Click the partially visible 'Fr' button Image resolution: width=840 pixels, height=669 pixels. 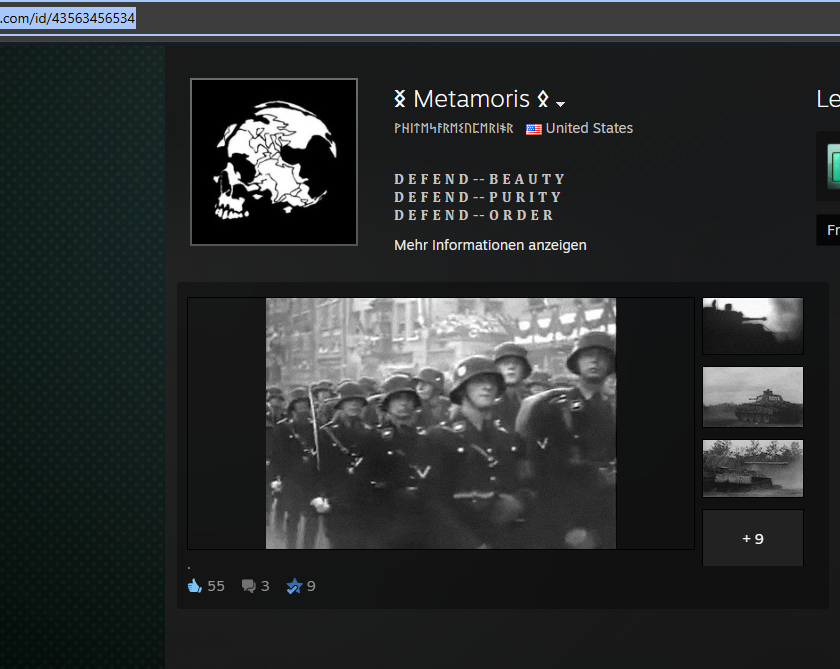[830, 230]
